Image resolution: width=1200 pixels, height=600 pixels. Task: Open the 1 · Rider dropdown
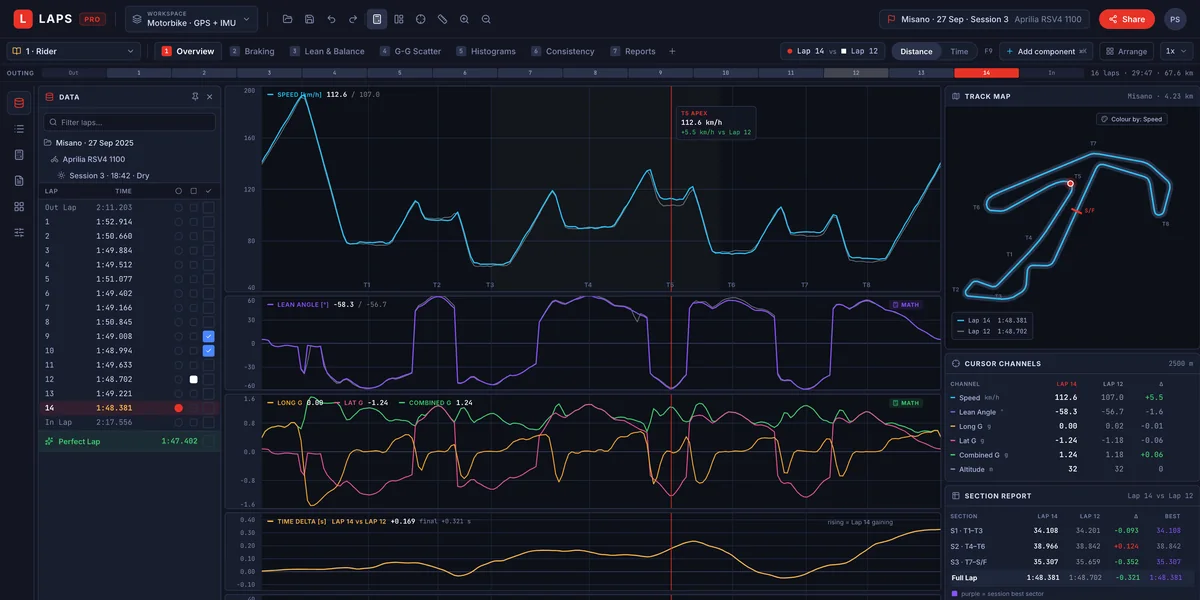click(73, 51)
